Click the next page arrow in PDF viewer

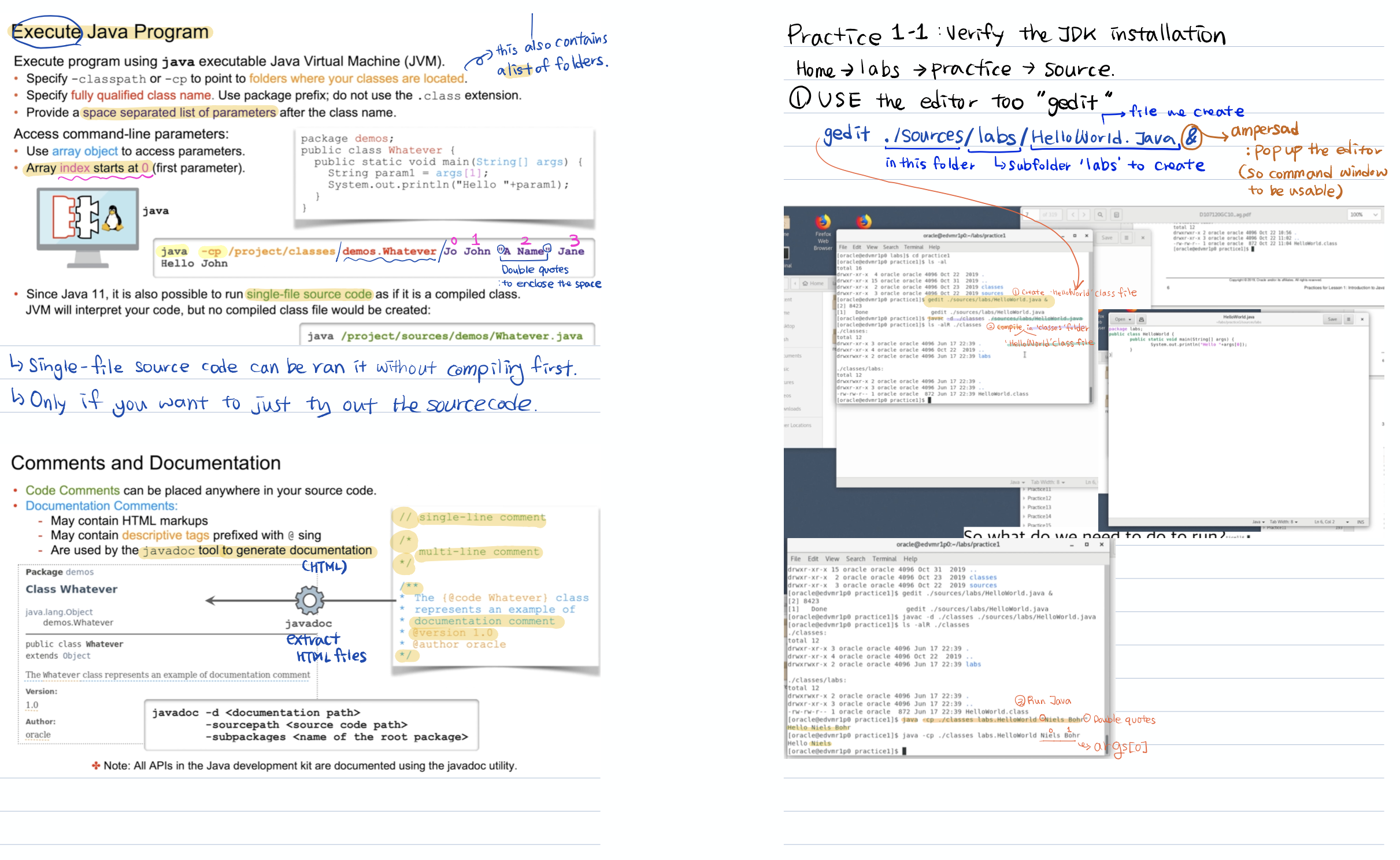click(x=1084, y=214)
